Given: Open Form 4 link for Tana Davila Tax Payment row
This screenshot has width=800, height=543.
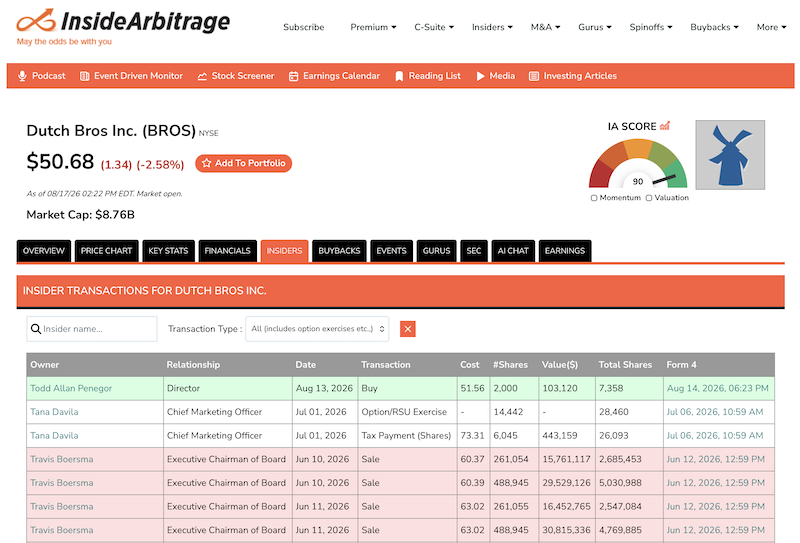Looking at the screenshot, I should 715,436.
